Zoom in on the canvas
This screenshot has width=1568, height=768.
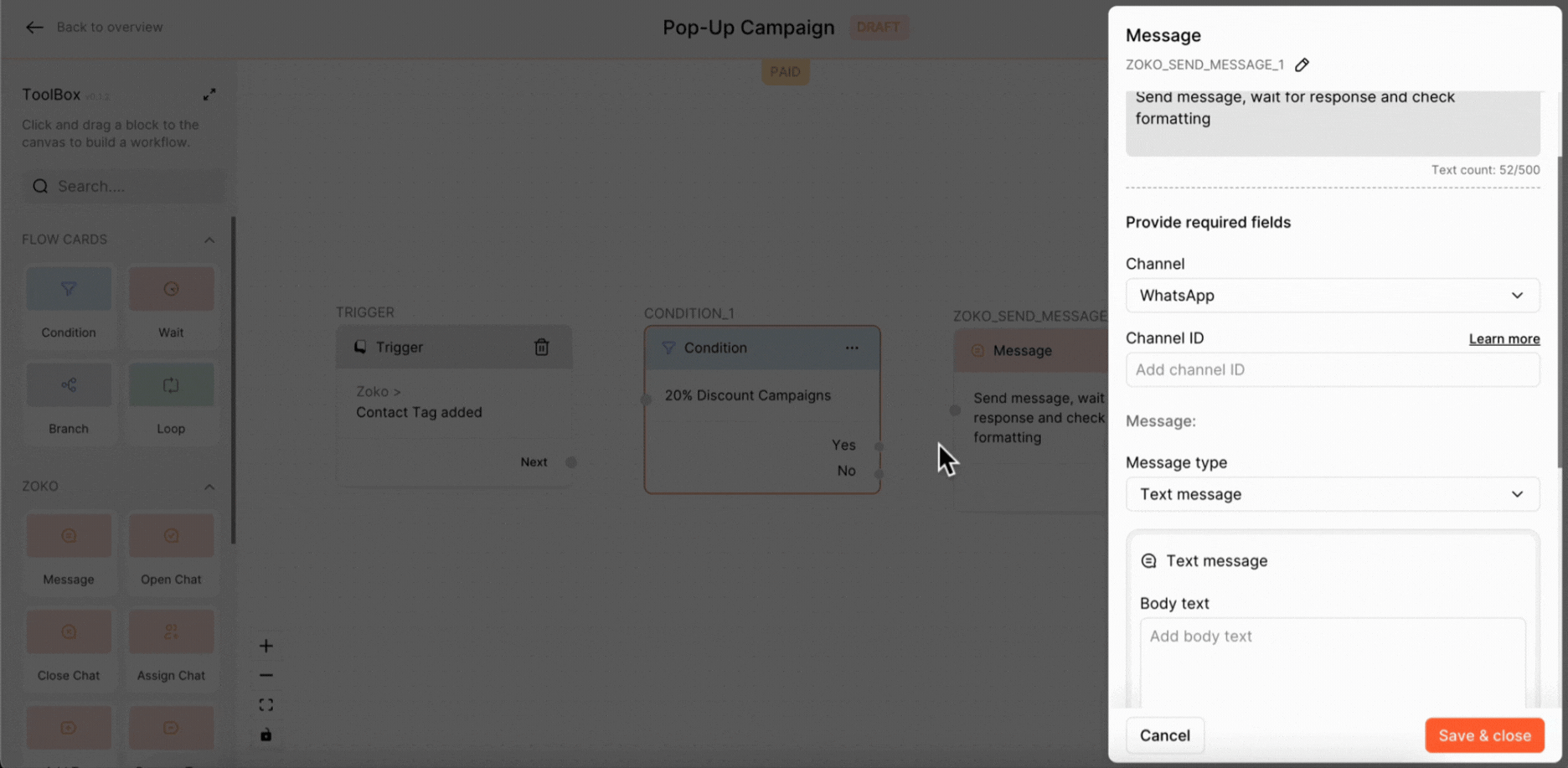pos(266,646)
